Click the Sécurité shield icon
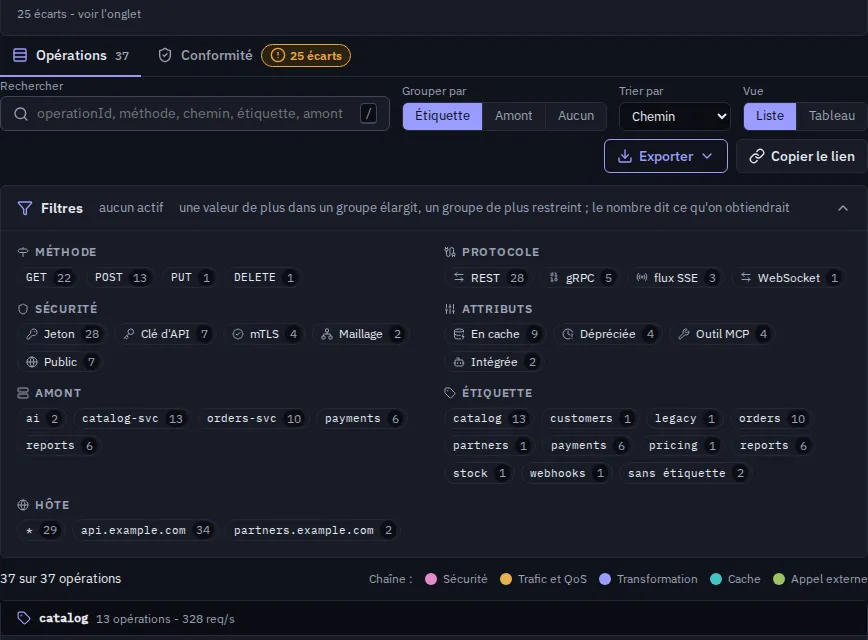This screenshot has height=640, width=868. point(23,309)
